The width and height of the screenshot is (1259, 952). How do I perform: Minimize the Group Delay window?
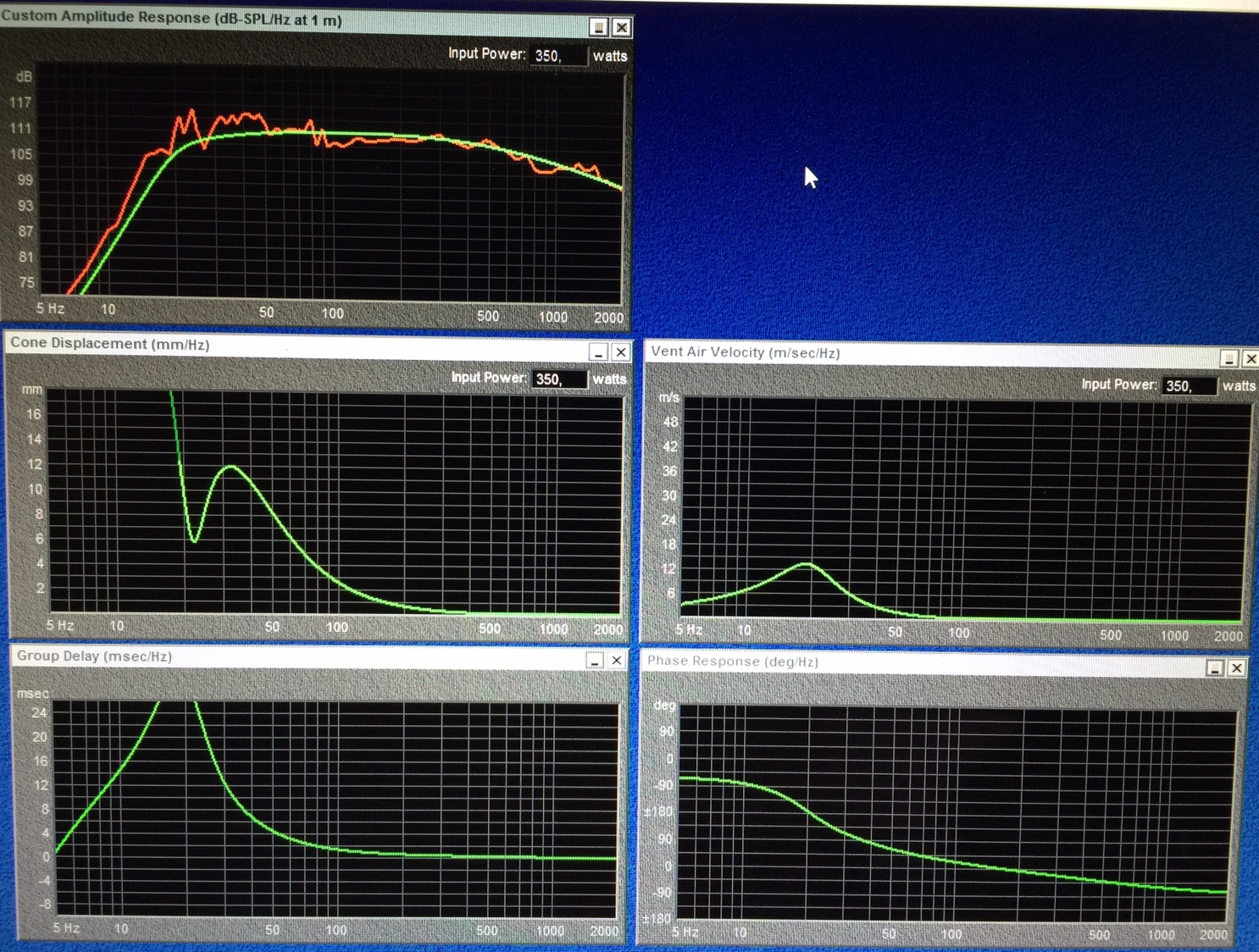[595, 660]
